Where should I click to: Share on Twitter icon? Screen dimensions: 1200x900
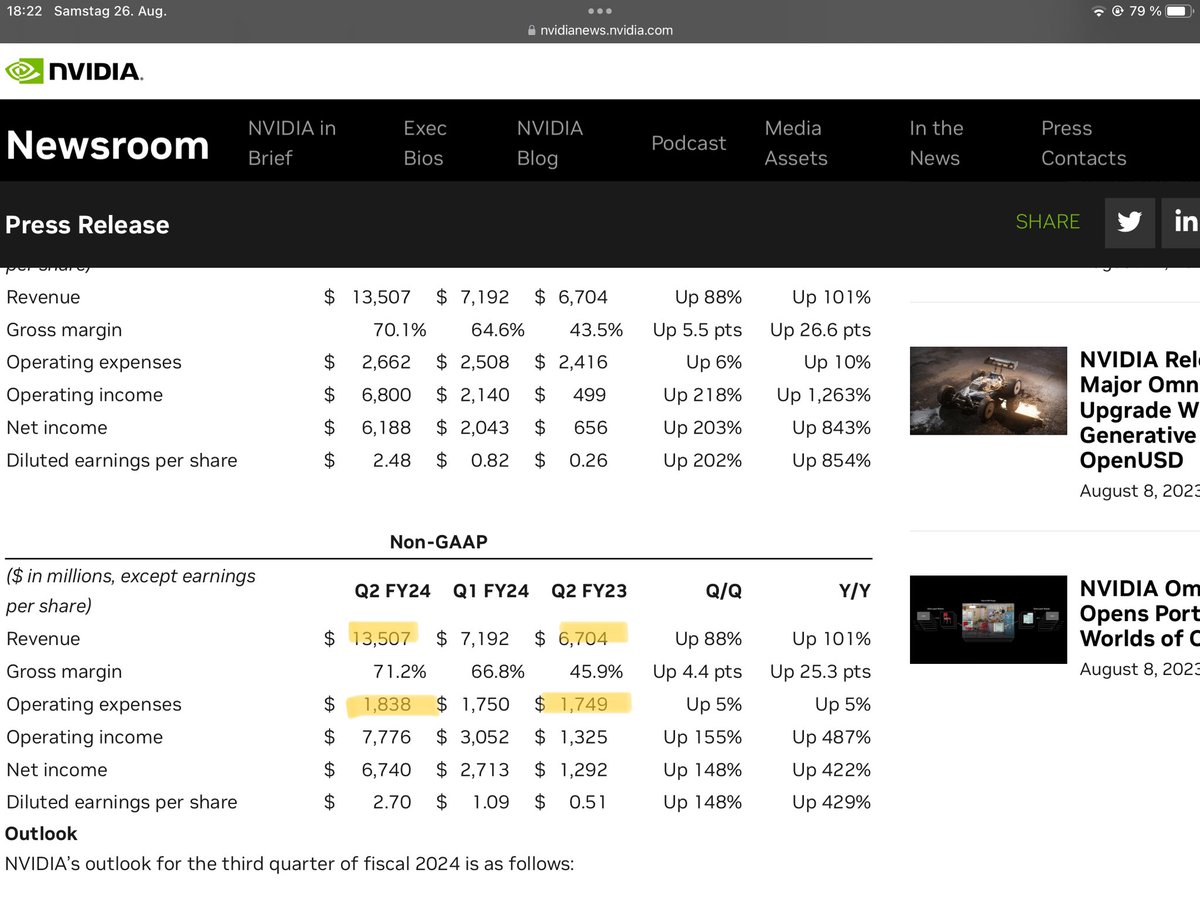[1130, 222]
